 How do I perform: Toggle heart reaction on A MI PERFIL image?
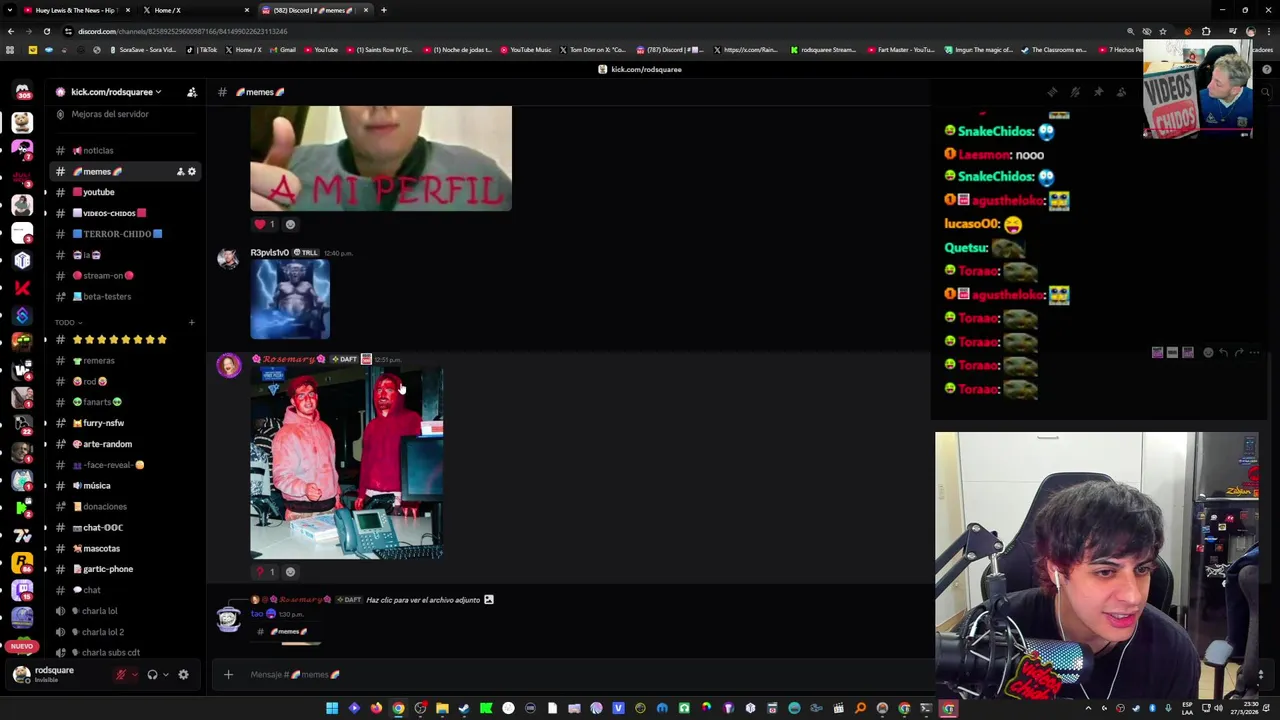pos(265,224)
